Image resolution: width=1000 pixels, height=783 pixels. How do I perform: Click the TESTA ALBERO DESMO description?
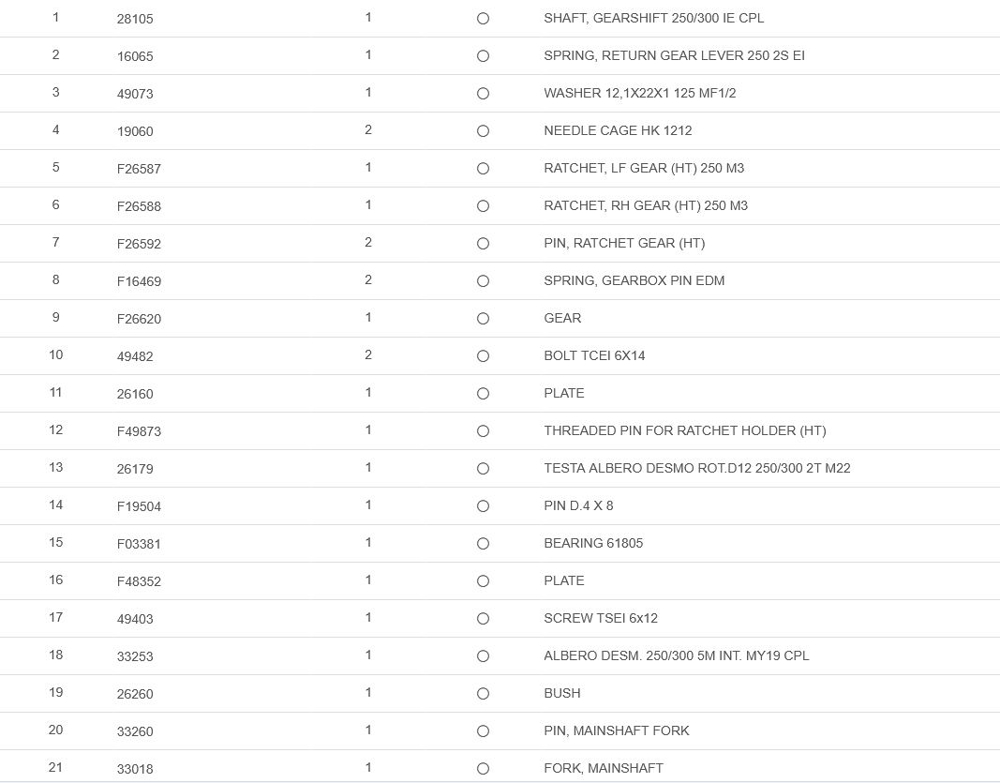697,468
